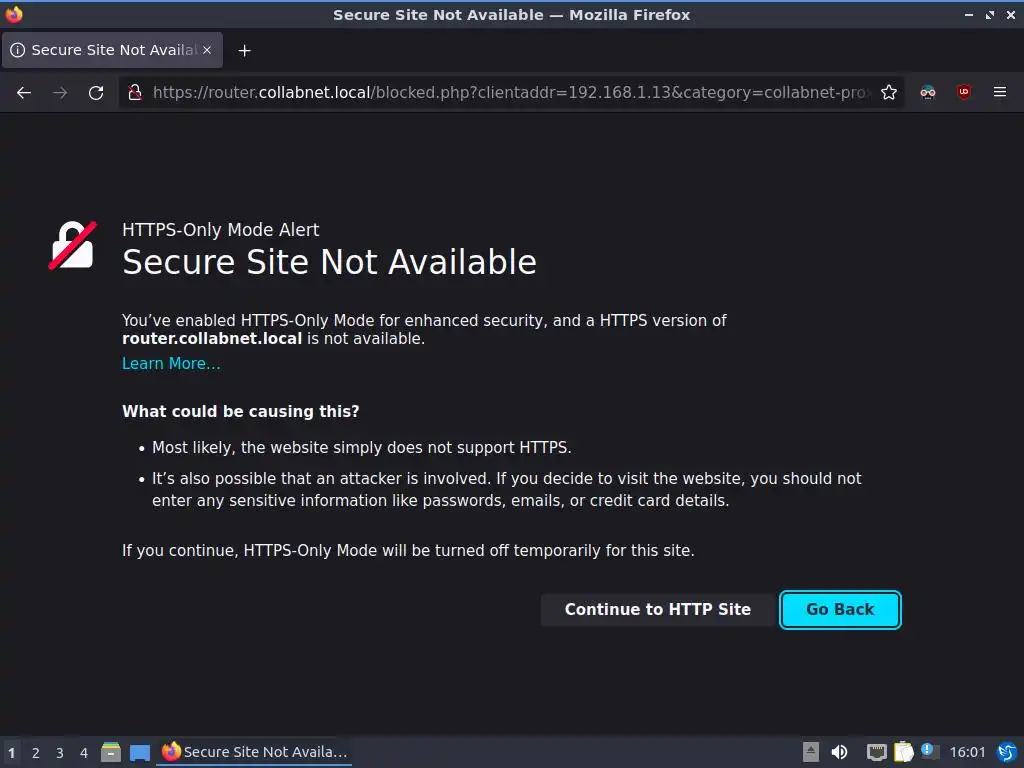
Task: Bookmark this page with the star
Action: (889, 93)
